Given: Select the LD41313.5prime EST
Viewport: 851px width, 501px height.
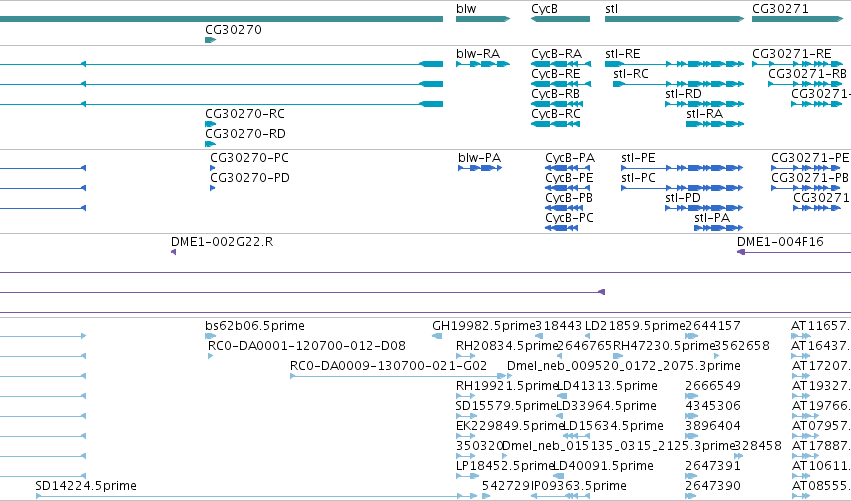Looking at the screenshot, I should coord(562,396).
